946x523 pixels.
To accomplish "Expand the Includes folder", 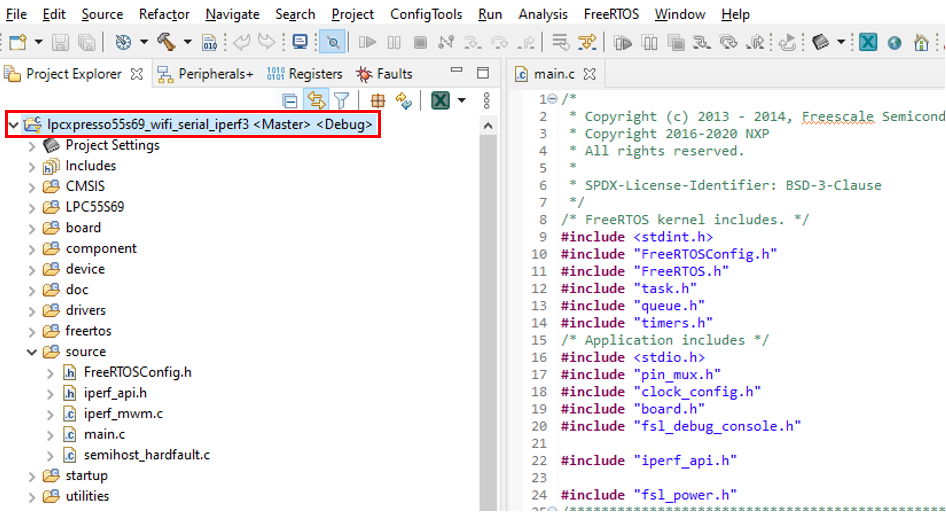I will (32, 166).
